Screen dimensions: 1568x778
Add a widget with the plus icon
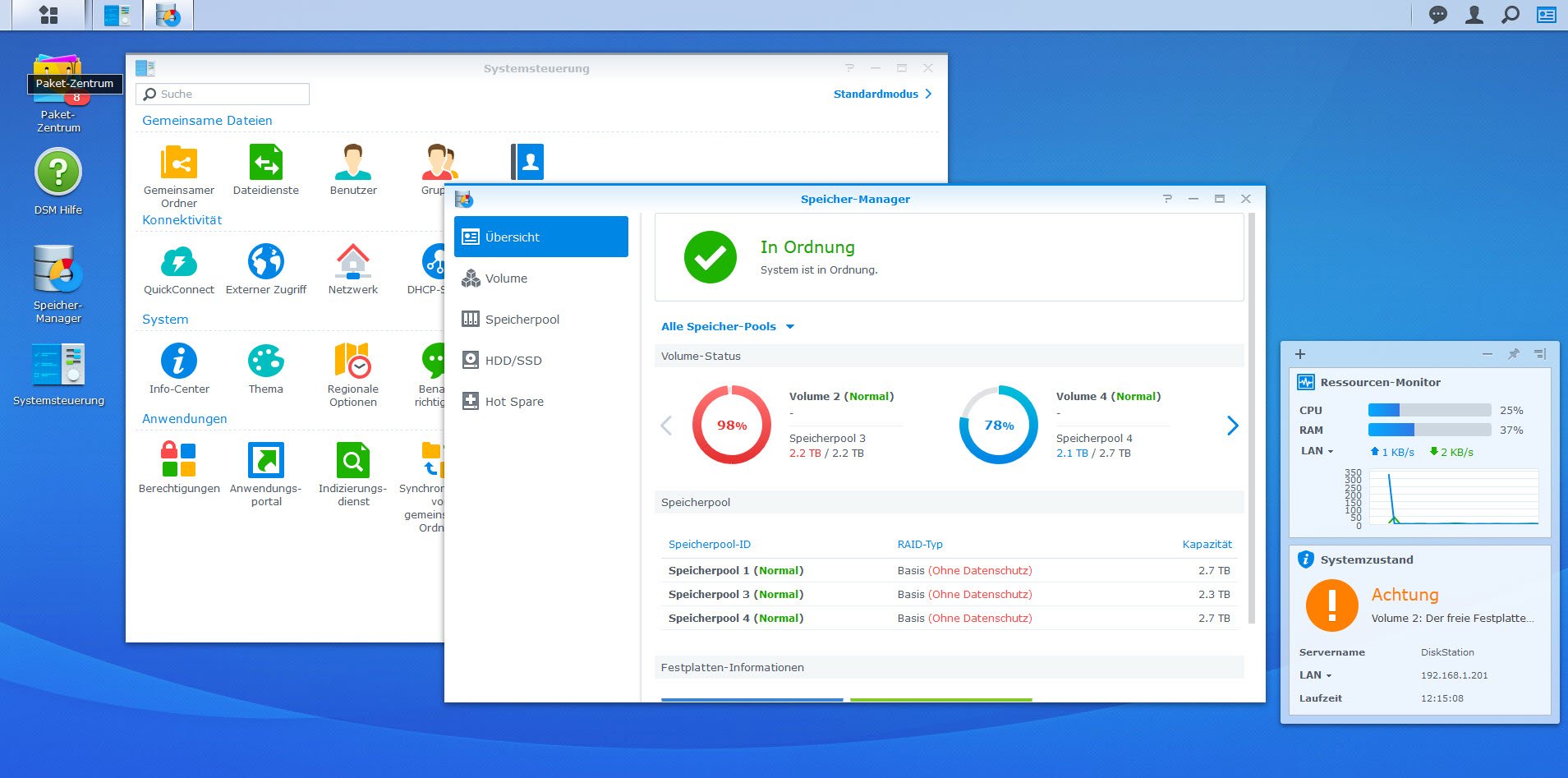pos(1300,354)
